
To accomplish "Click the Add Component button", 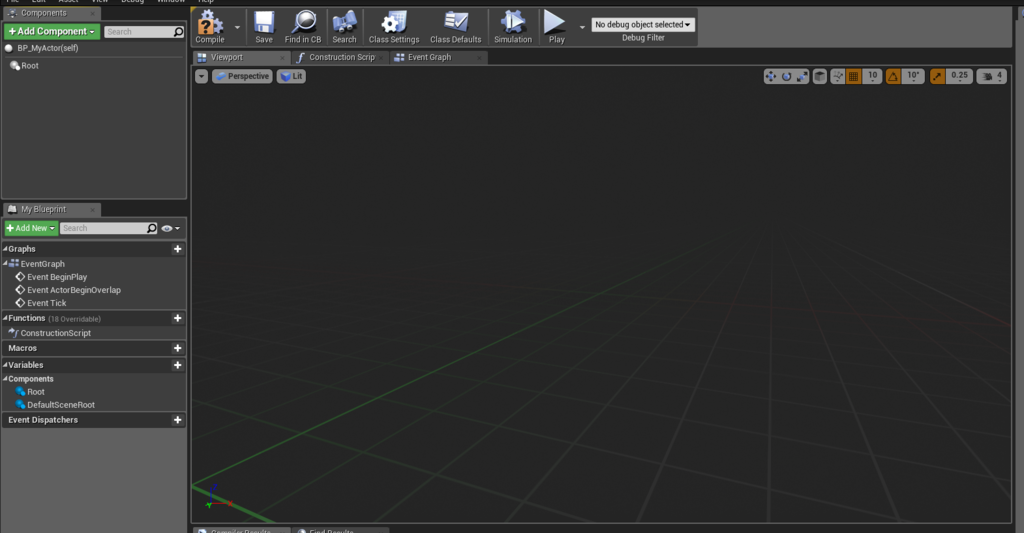I will [52, 31].
